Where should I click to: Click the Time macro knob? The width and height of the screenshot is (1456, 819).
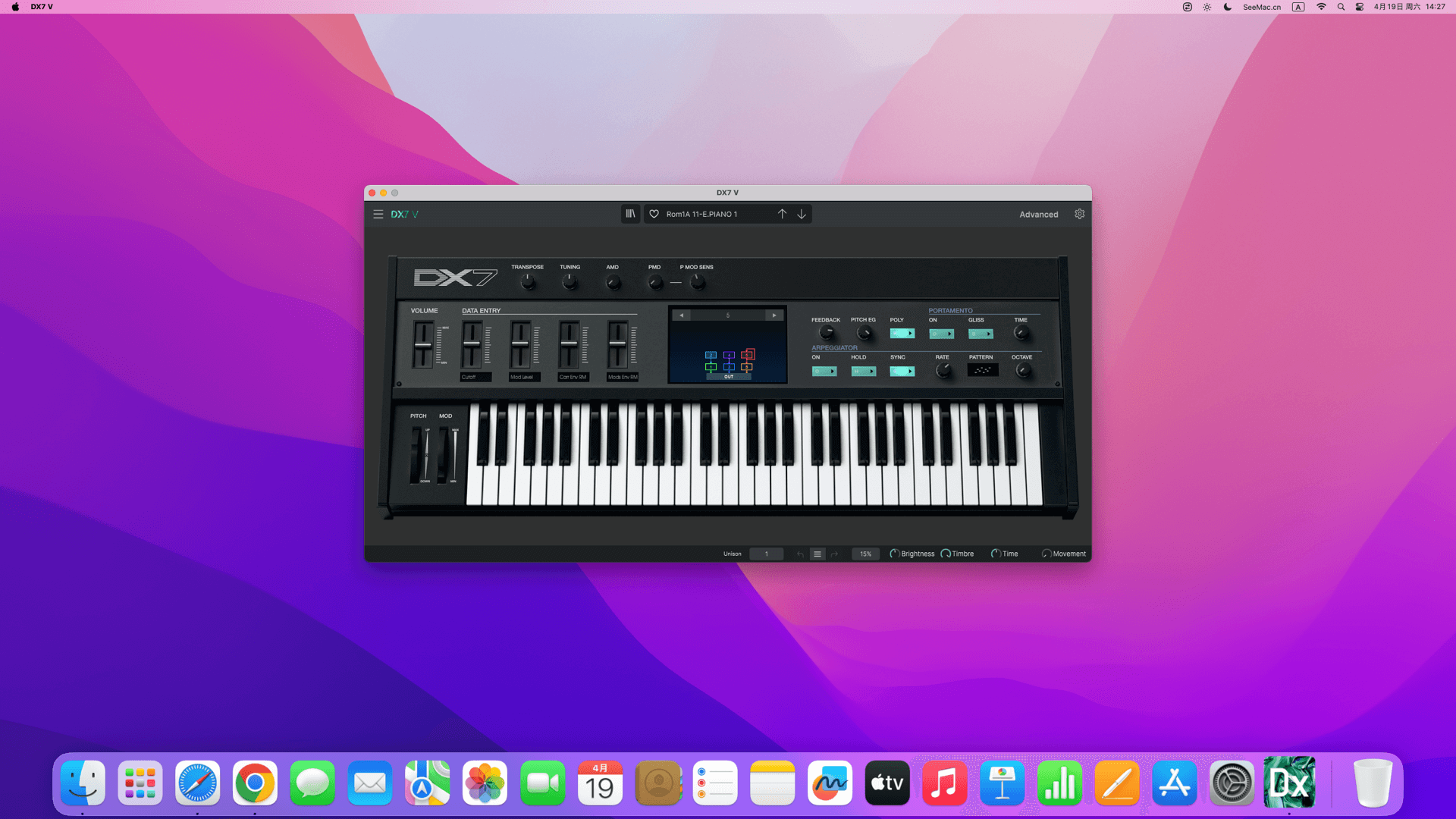[996, 554]
